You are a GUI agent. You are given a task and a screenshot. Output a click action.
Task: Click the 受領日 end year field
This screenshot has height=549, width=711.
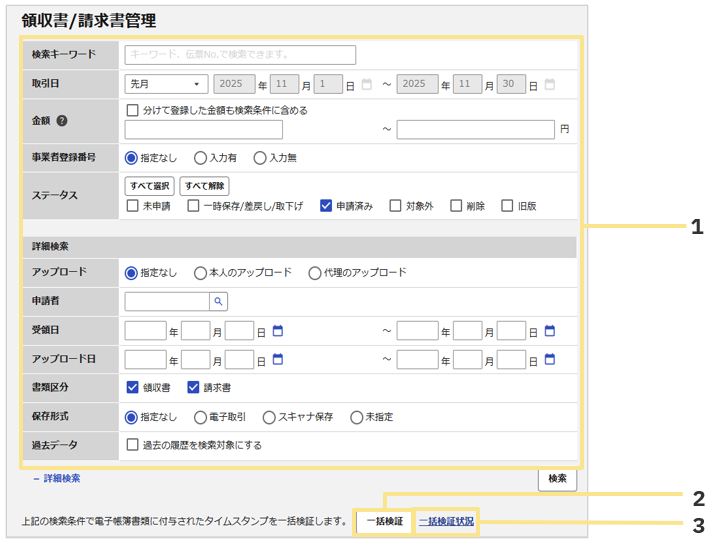(x=418, y=331)
